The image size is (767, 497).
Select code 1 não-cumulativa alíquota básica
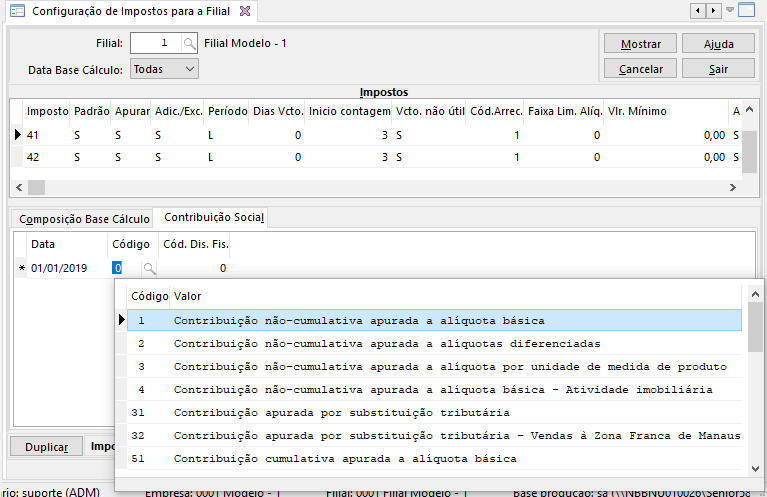pyautogui.click(x=434, y=320)
